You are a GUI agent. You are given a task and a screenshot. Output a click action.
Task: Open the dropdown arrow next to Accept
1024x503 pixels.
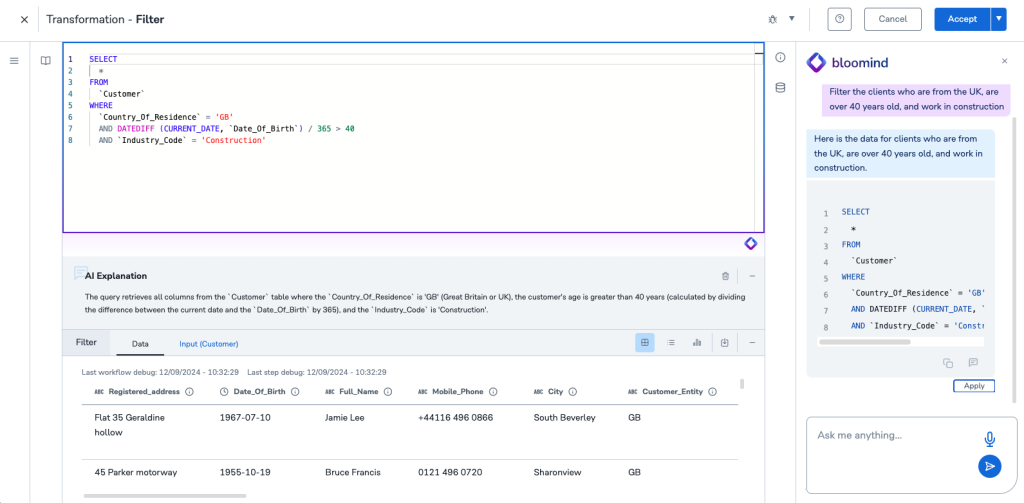998,19
